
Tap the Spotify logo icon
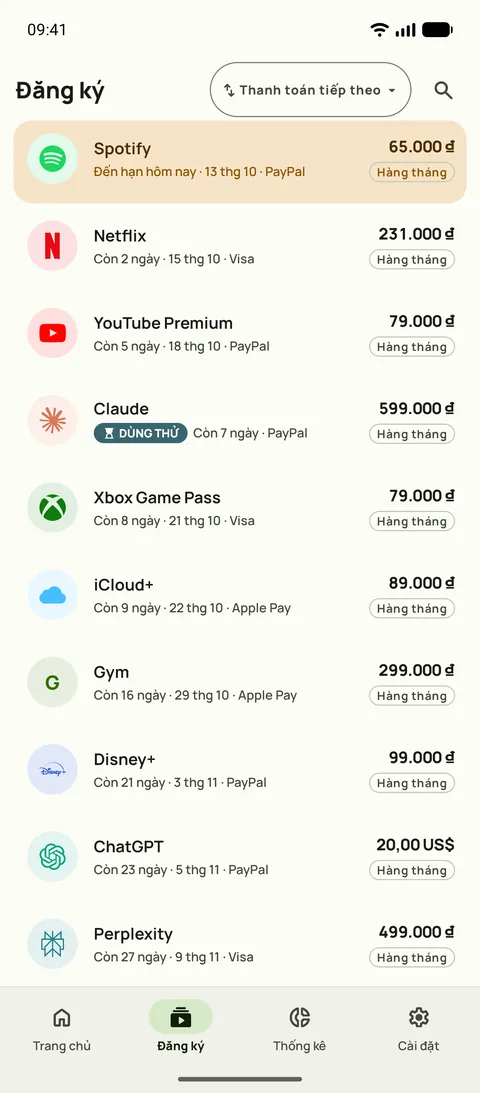(52, 159)
